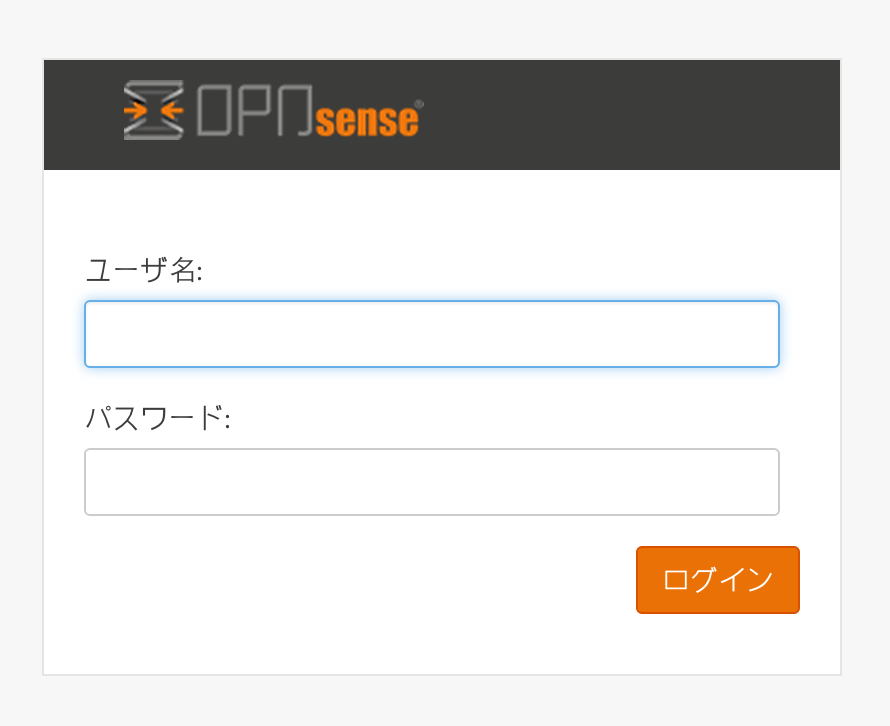The width and height of the screenshot is (890, 726).
Task: Click the grey "OPN" logo lettering
Action: (255, 110)
